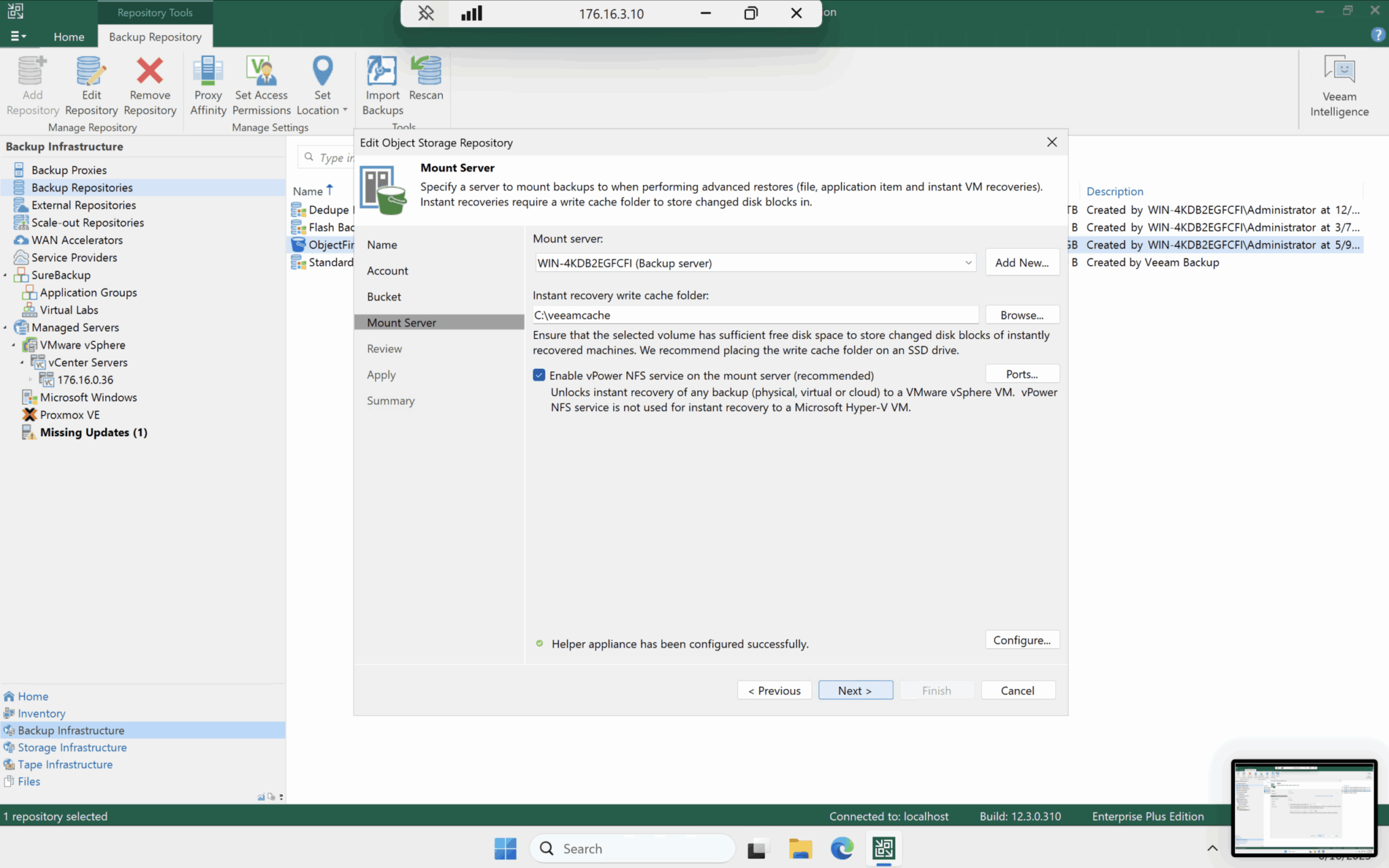This screenshot has height=868, width=1389.
Task: Select Microsoft Windows managed servers
Action: coord(88,397)
